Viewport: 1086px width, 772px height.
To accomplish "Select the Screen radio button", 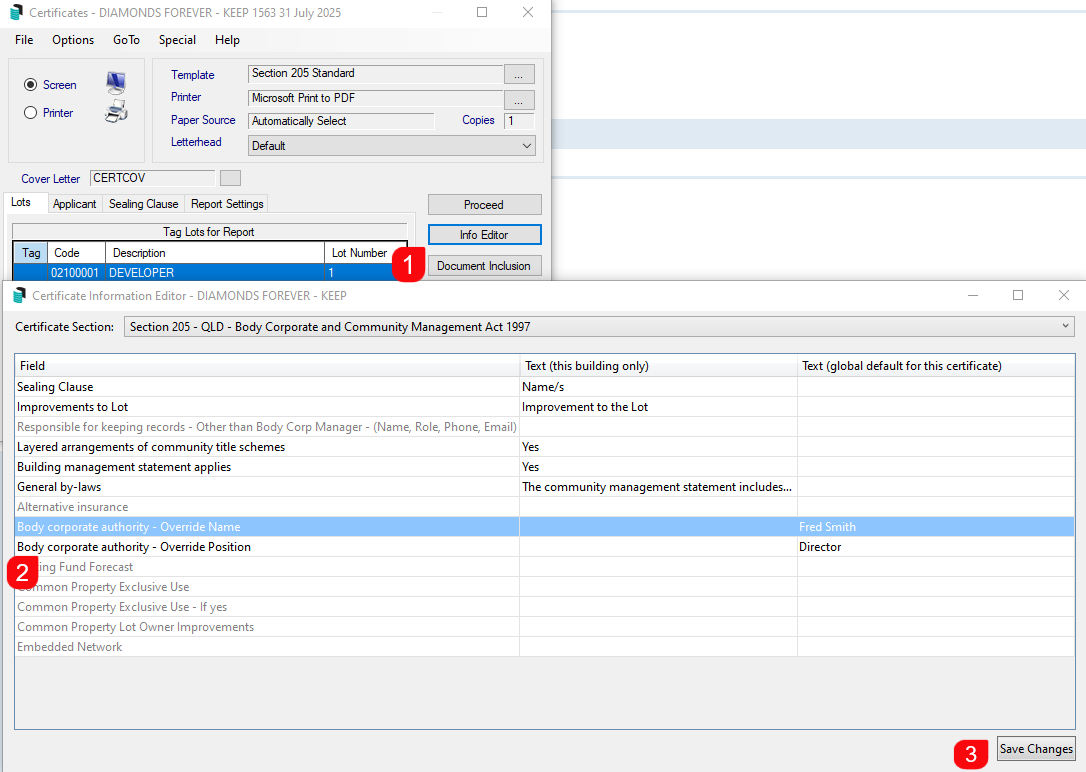I will coord(30,84).
